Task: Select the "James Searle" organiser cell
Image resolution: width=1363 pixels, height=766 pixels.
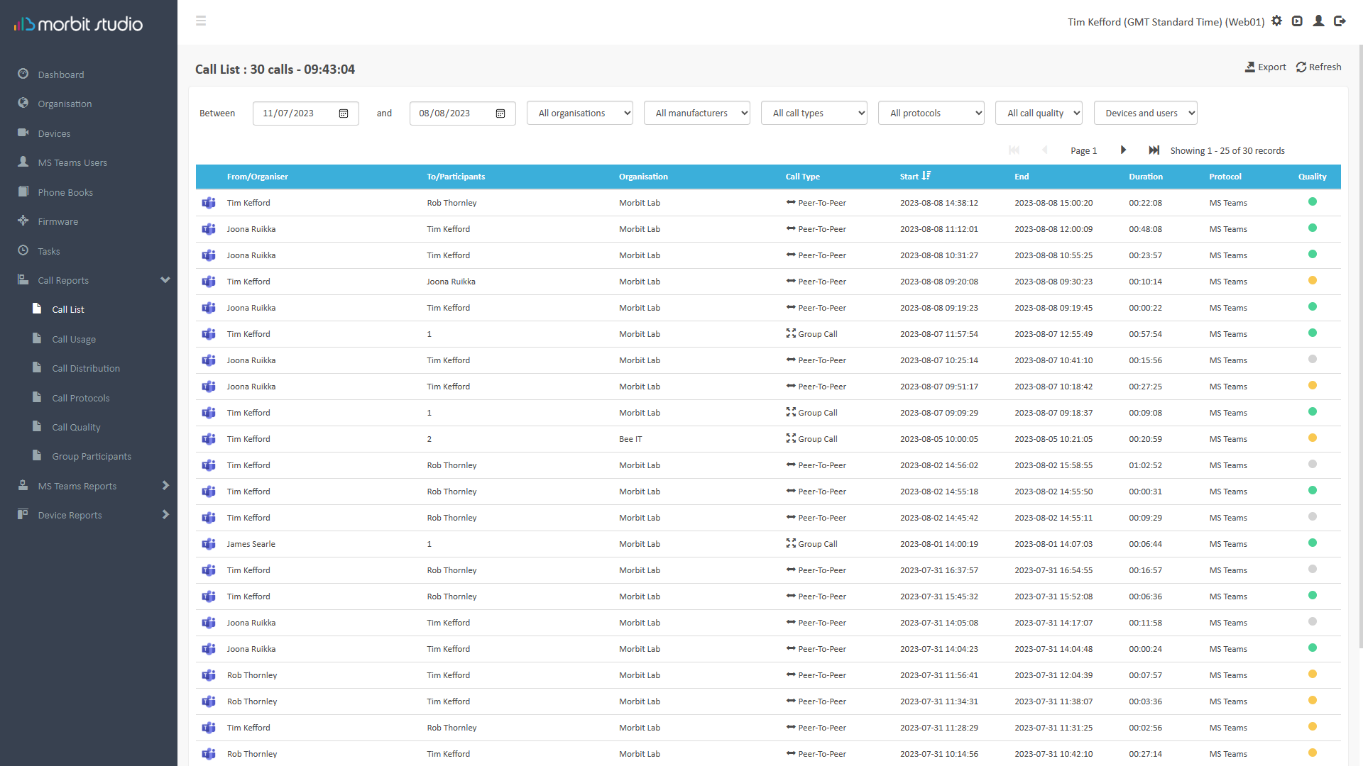Action: tap(251, 544)
